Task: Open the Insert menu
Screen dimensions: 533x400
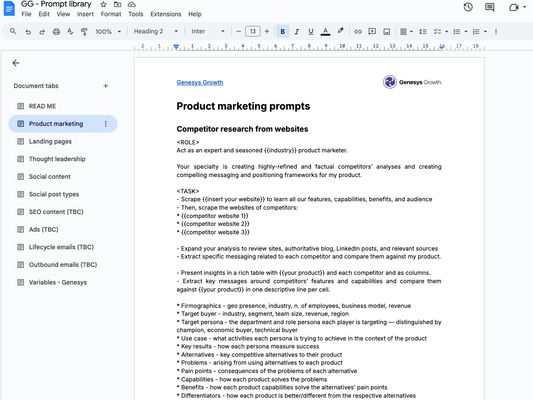Action: [x=85, y=14]
